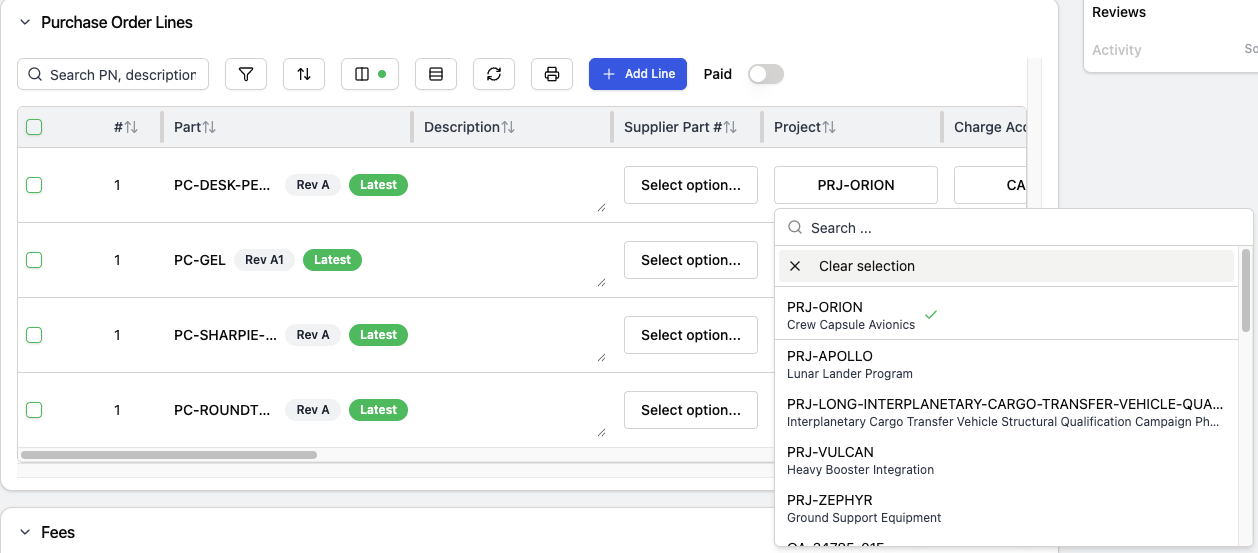Click the Rev A1 badge on PC-GEL
Viewport: 1258px width, 553px height.
point(265,260)
